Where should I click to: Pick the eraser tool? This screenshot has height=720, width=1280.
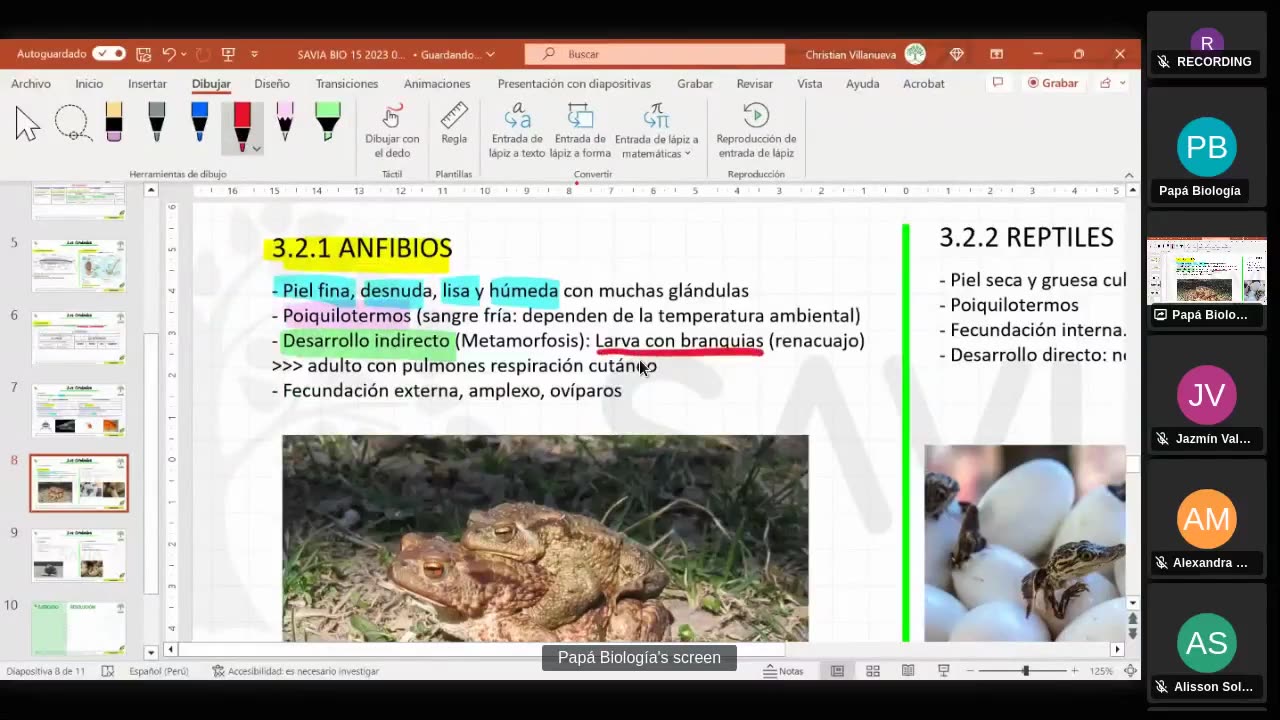114,122
